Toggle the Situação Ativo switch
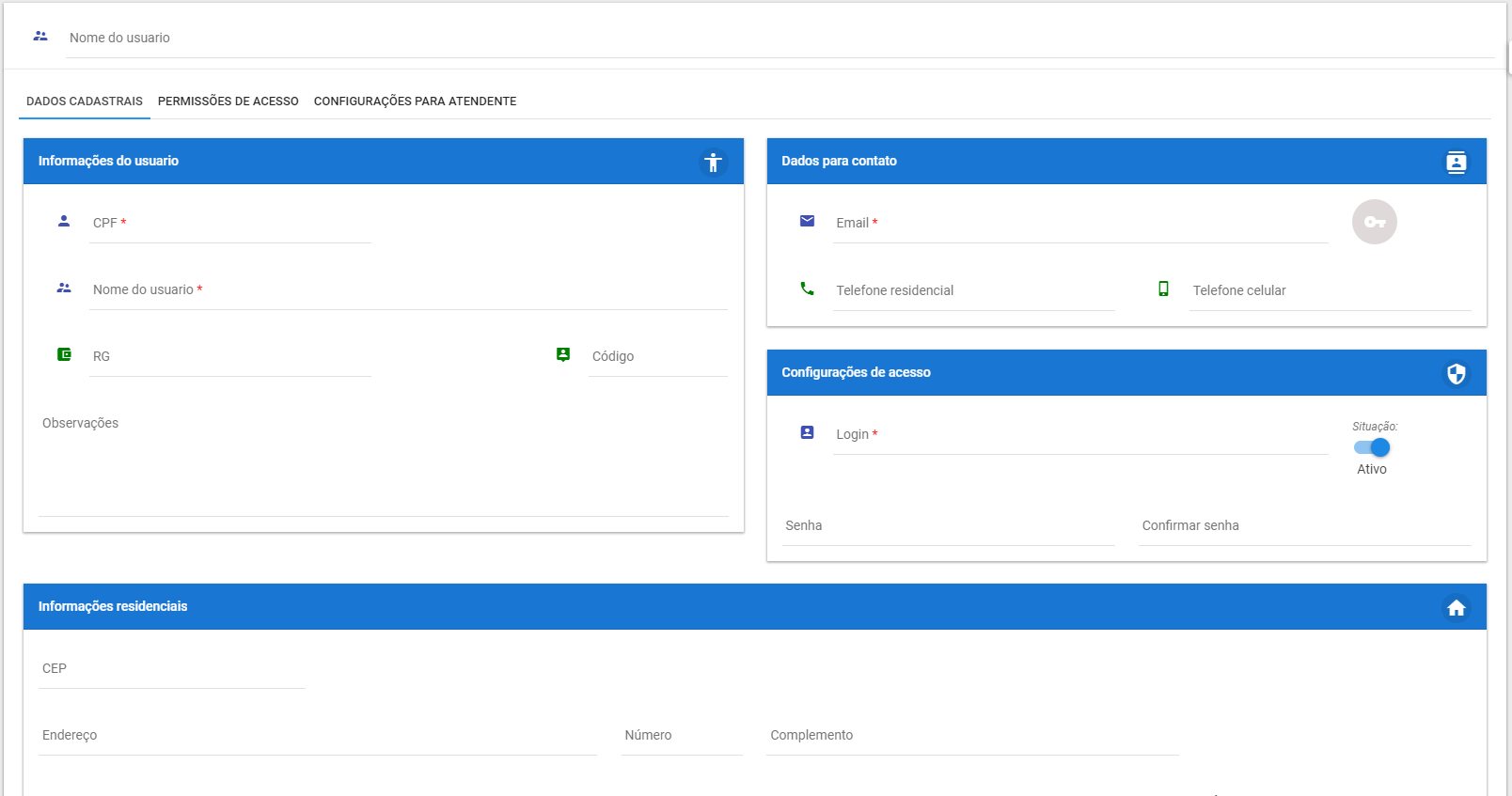1512x796 pixels. [1372, 447]
